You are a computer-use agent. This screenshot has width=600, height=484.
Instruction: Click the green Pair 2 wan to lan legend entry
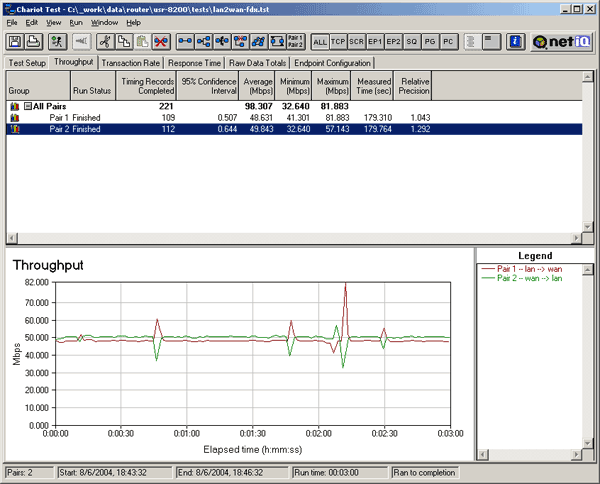[522, 278]
